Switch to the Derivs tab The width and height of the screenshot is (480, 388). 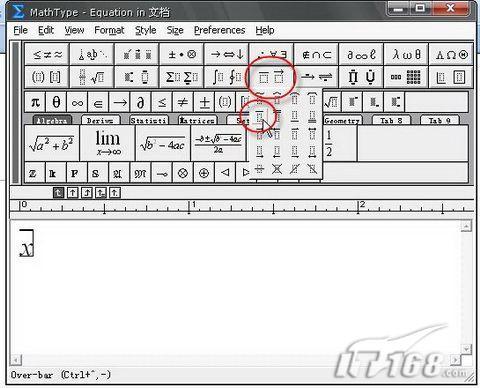pyautogui.click(x=100, y=120)
